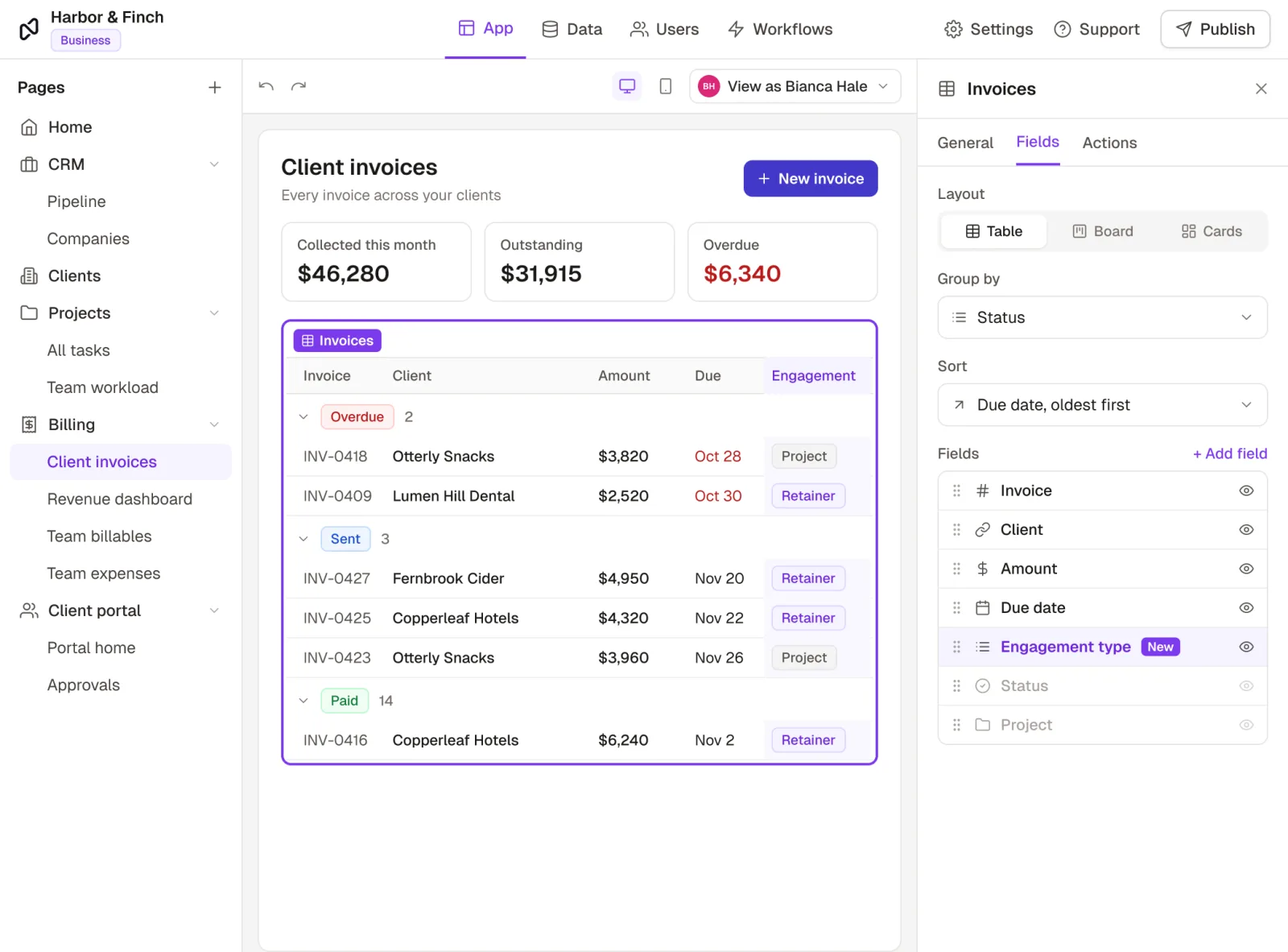This screenshot has height=952, width=1288.
Task: Collapse the Client portal section chevron
Action: coord(214,611)
